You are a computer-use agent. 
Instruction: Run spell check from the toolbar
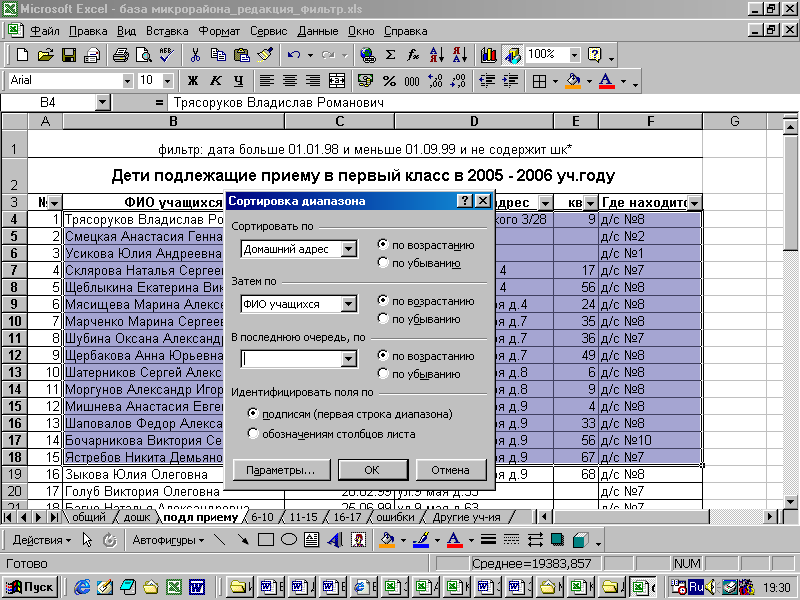coord(166,55)
